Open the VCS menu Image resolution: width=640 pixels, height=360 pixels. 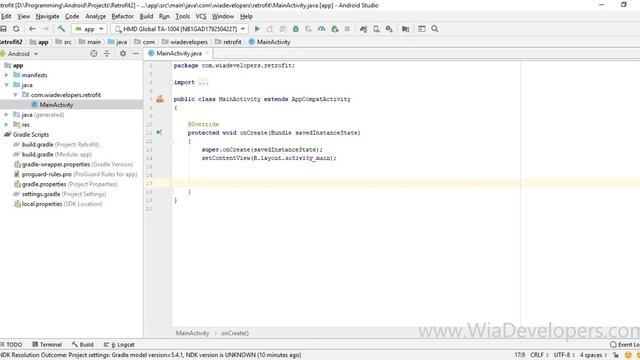coord(201,16)
